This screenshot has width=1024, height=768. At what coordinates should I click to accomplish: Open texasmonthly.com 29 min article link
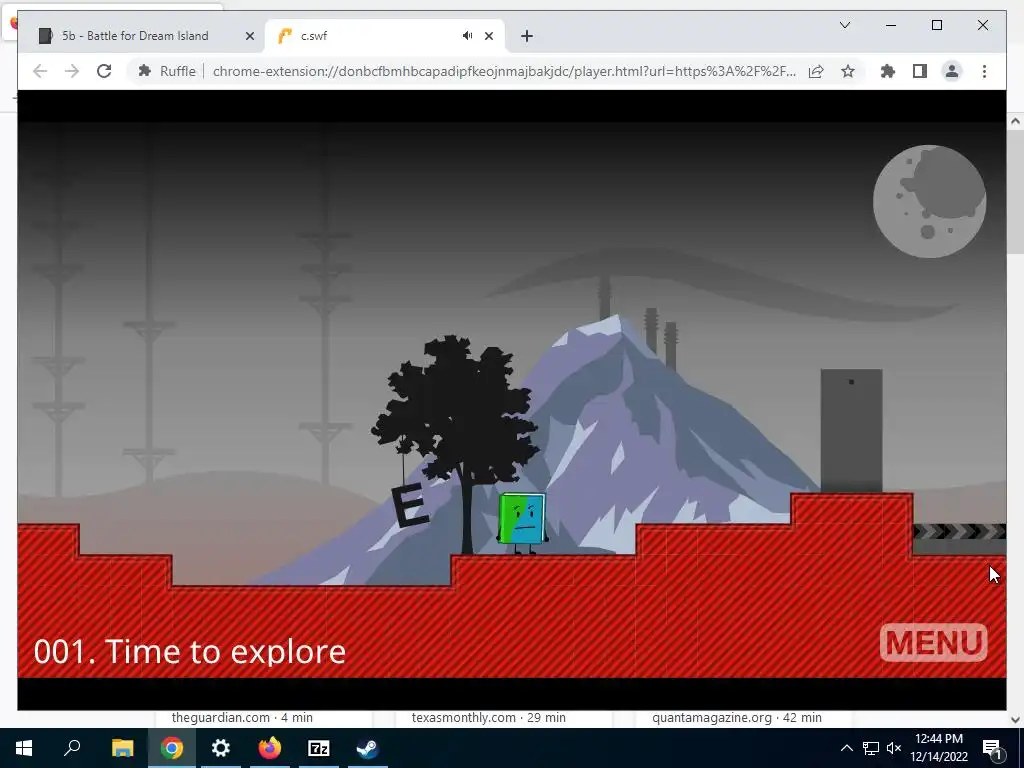488,718
